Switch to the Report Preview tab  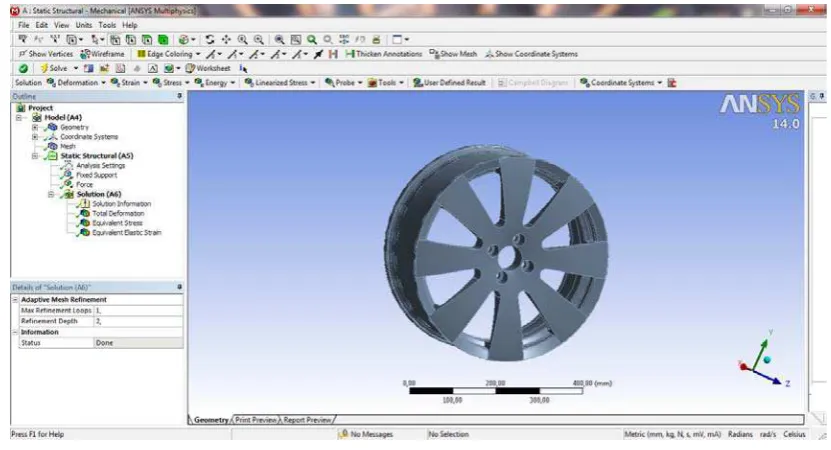click(x=307, y=420)
